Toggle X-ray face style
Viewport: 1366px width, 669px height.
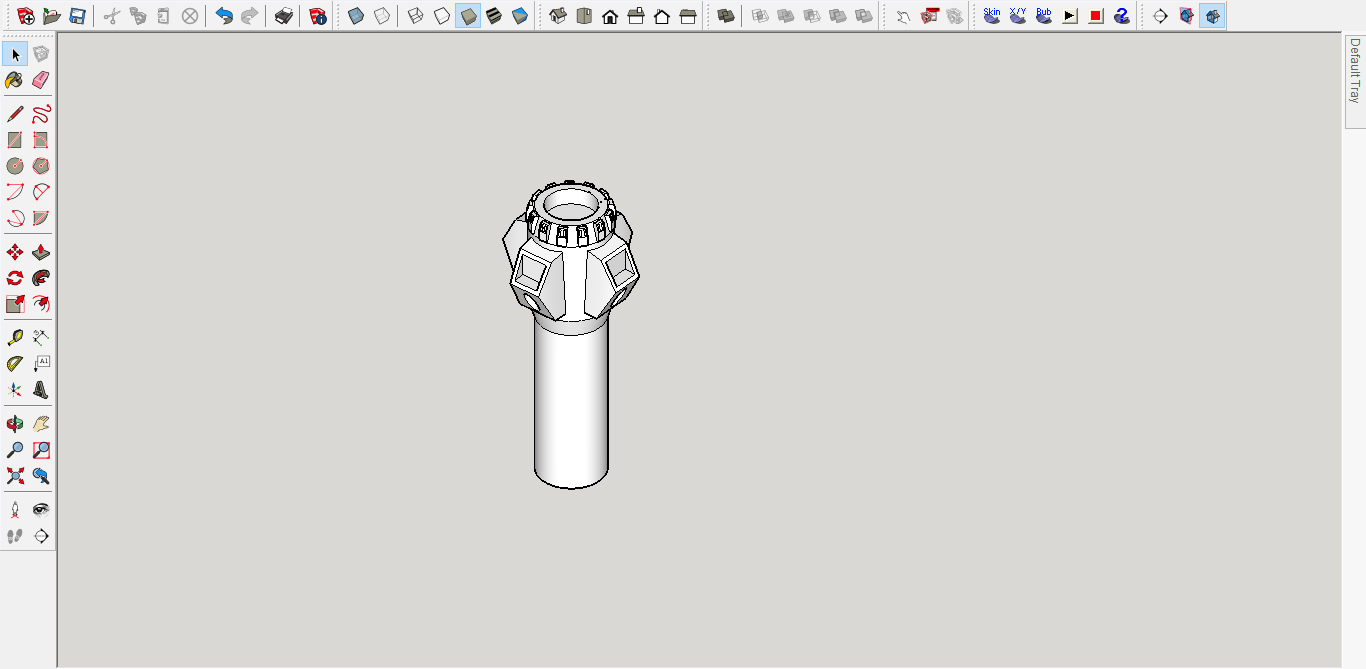click(356, 16)
